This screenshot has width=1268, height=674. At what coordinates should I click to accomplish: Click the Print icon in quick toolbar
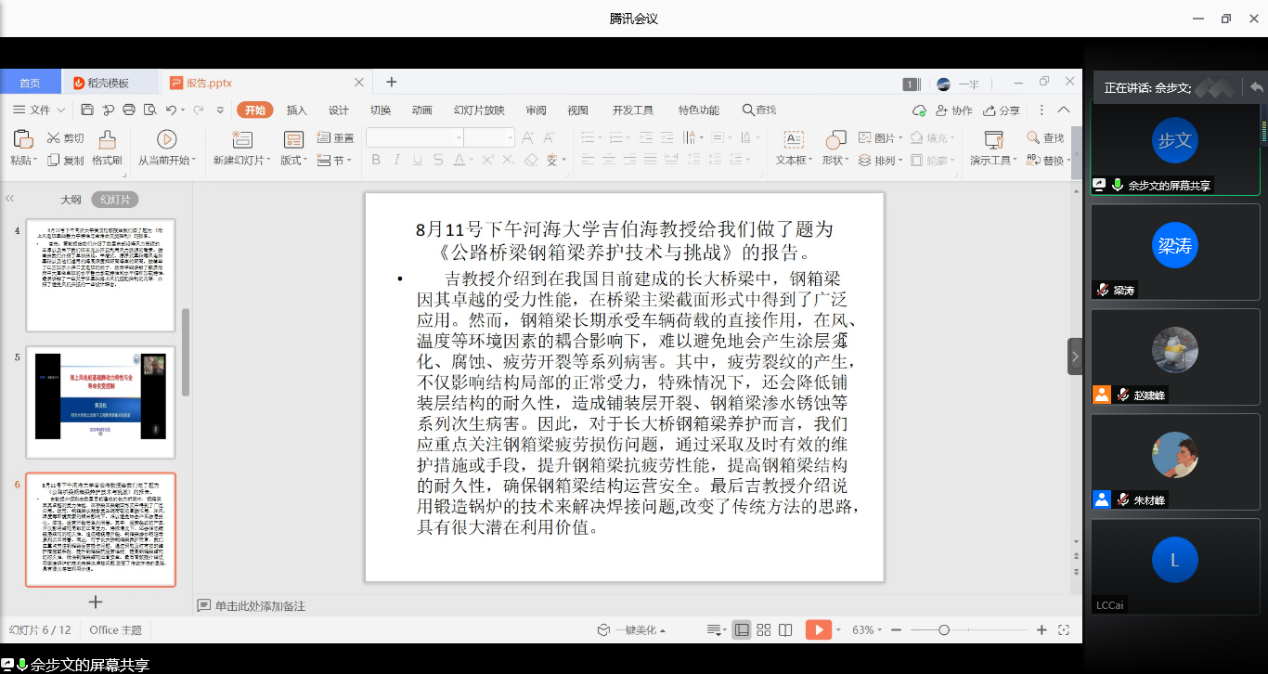[129, 110]
